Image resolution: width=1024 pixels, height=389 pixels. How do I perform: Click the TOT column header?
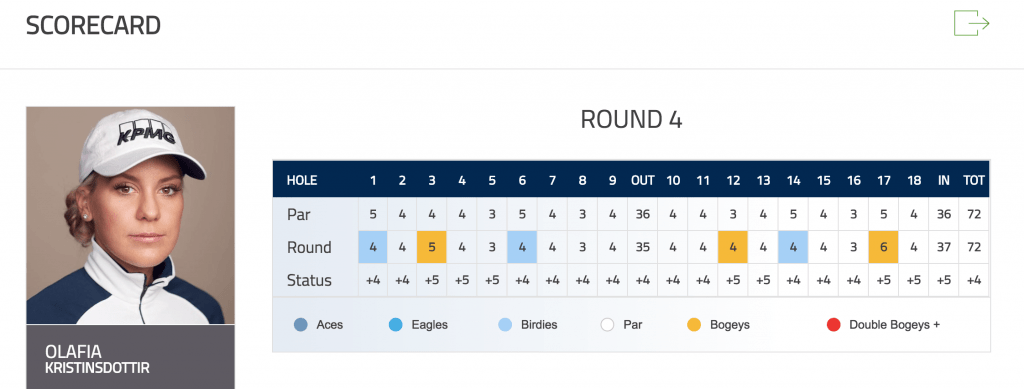click(x=974, y=180)
